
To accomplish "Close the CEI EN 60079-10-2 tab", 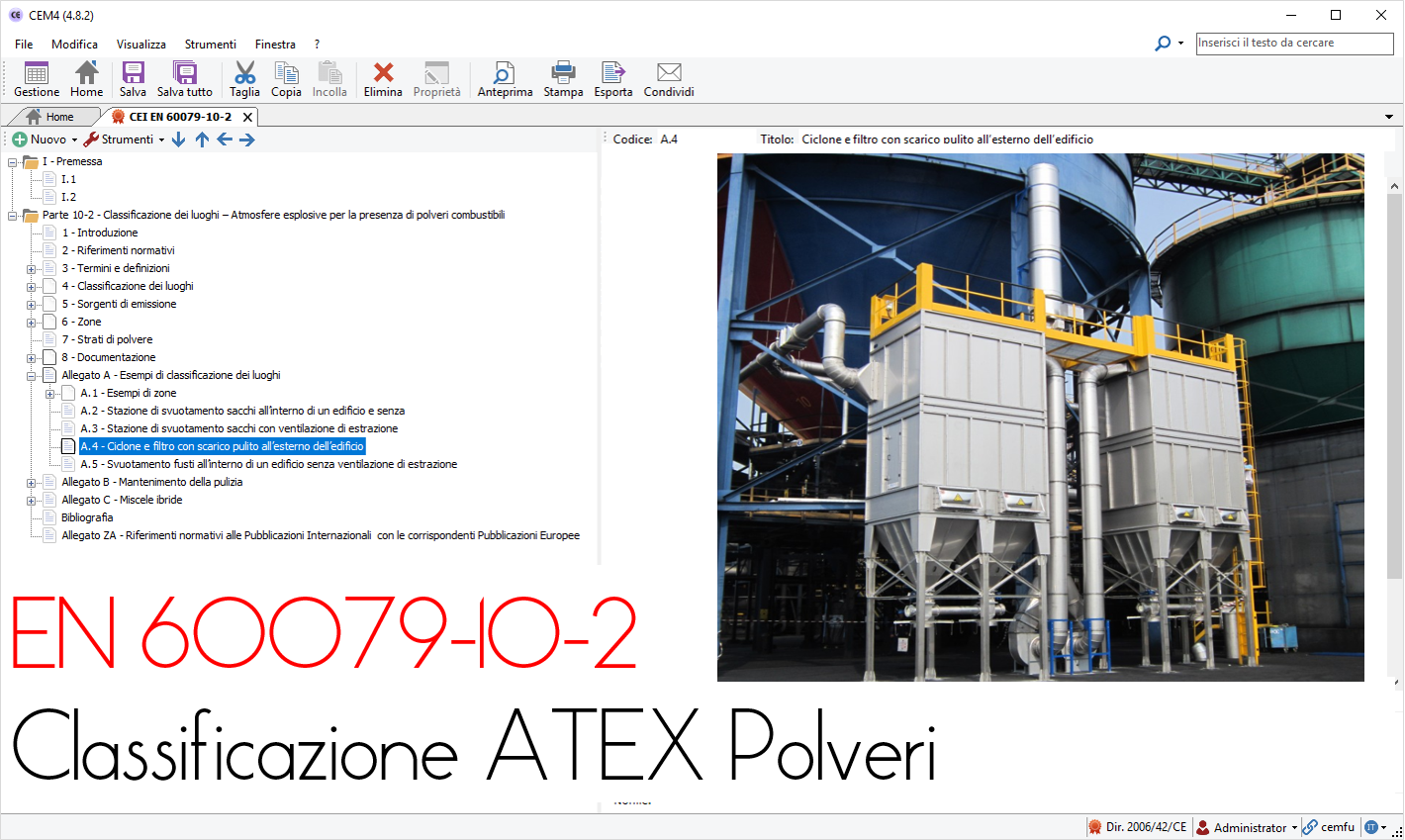I will coord(247,117).
